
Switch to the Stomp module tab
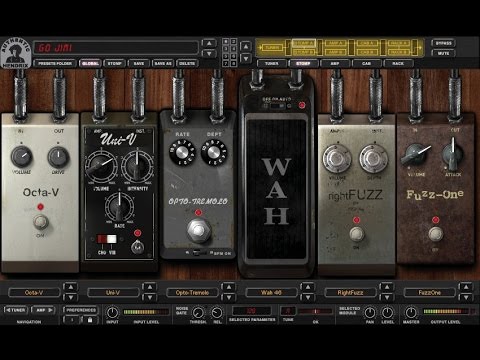point(303,63)
